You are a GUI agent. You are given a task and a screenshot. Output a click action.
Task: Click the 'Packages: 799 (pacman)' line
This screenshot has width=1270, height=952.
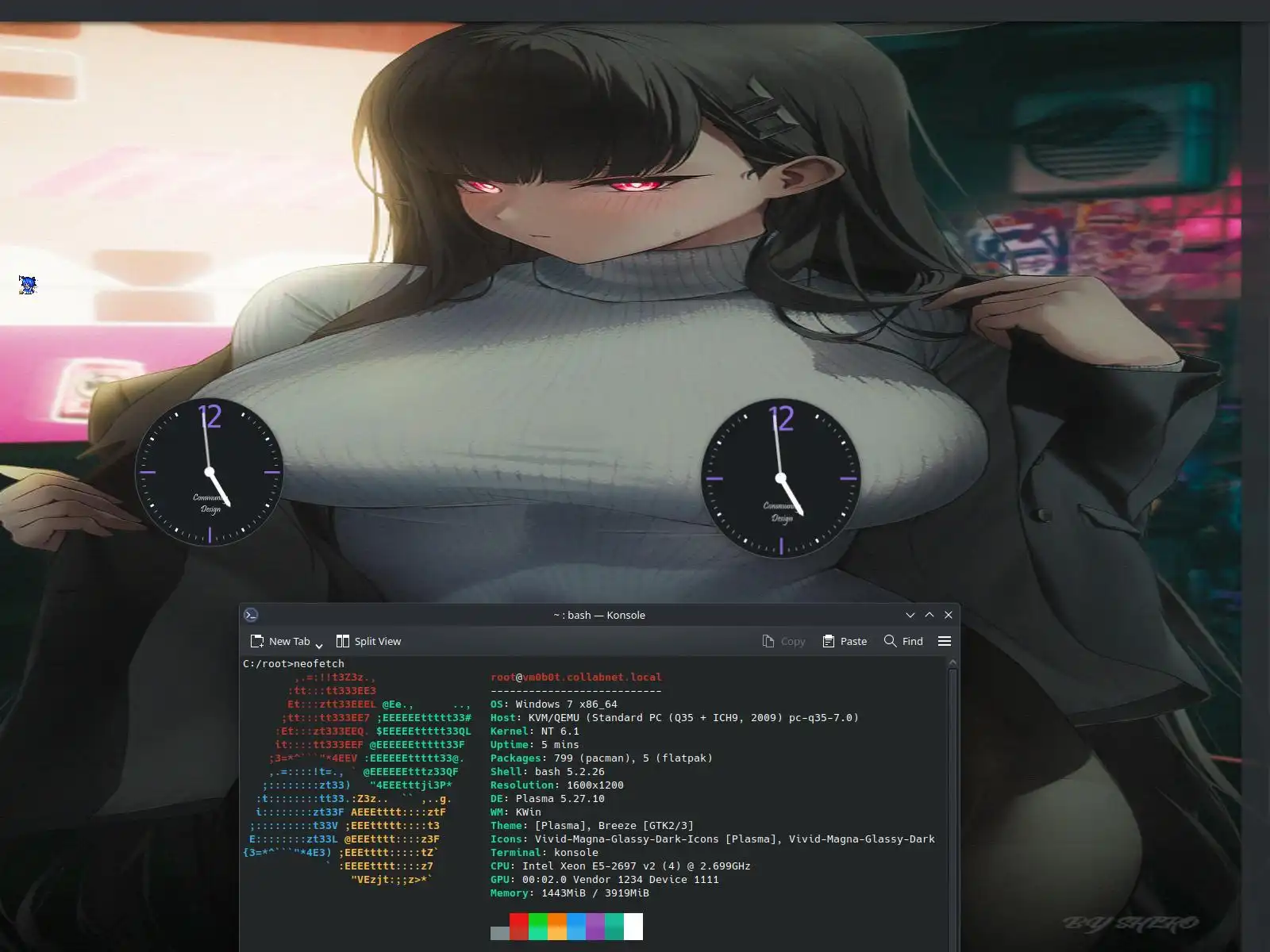tap(602, 758)
